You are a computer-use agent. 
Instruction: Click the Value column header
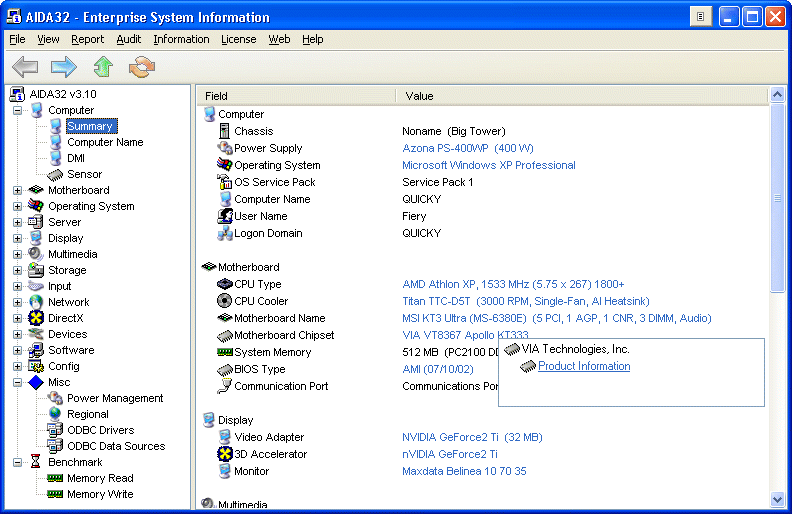click(582, 96)
